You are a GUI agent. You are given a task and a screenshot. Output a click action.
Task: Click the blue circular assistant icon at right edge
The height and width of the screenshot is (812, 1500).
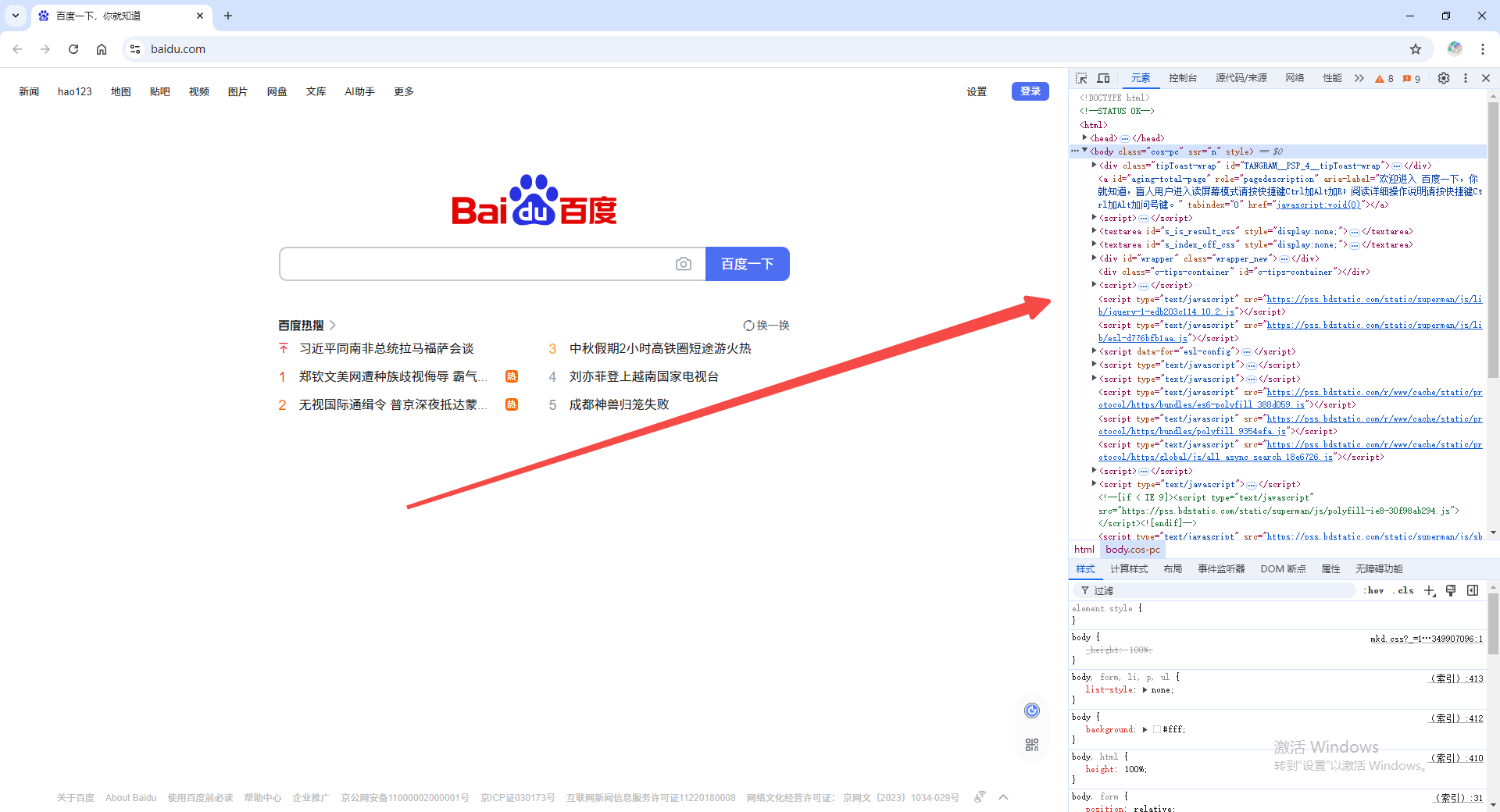tap(1032, 710)
